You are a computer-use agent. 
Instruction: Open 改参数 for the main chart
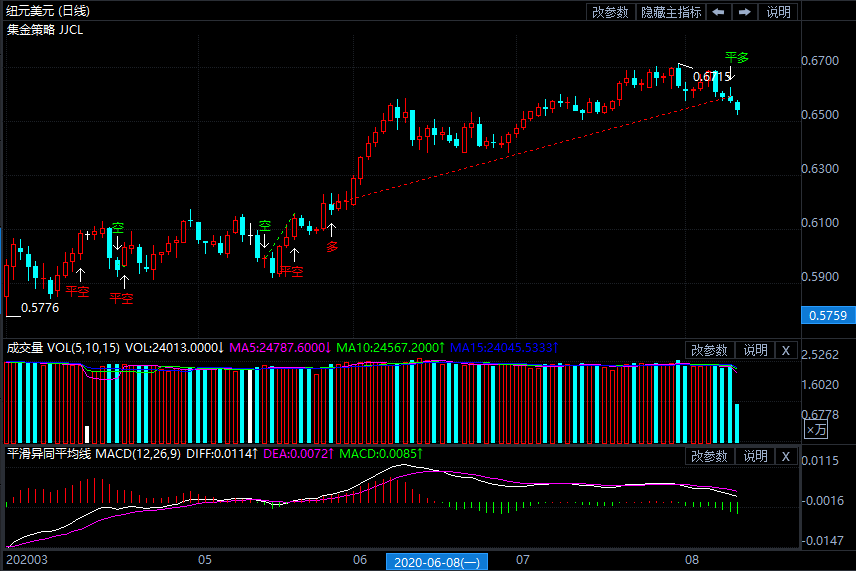tap(610, 12)
